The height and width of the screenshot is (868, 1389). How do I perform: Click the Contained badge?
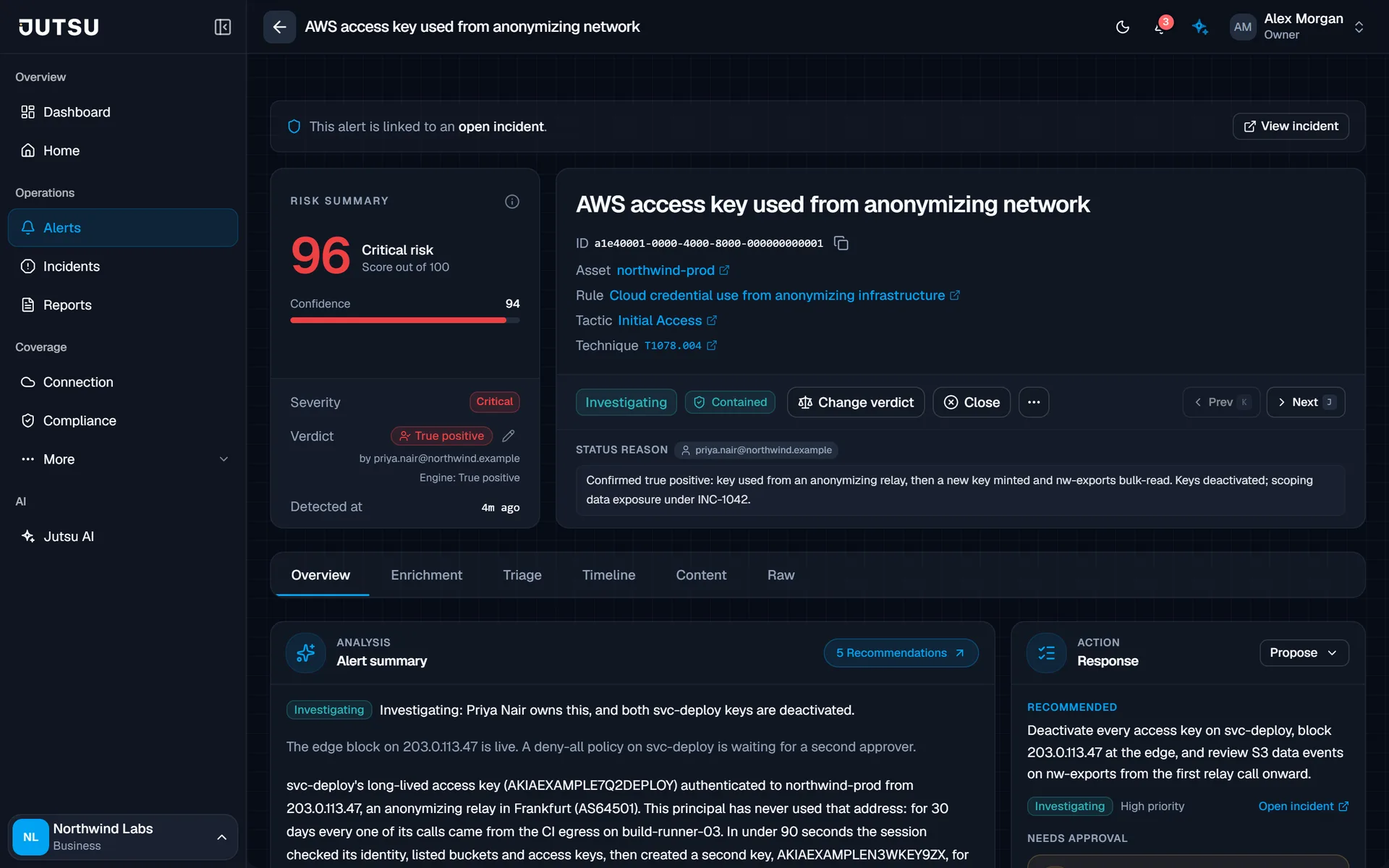pyautogui.click(x=730, y=402)
